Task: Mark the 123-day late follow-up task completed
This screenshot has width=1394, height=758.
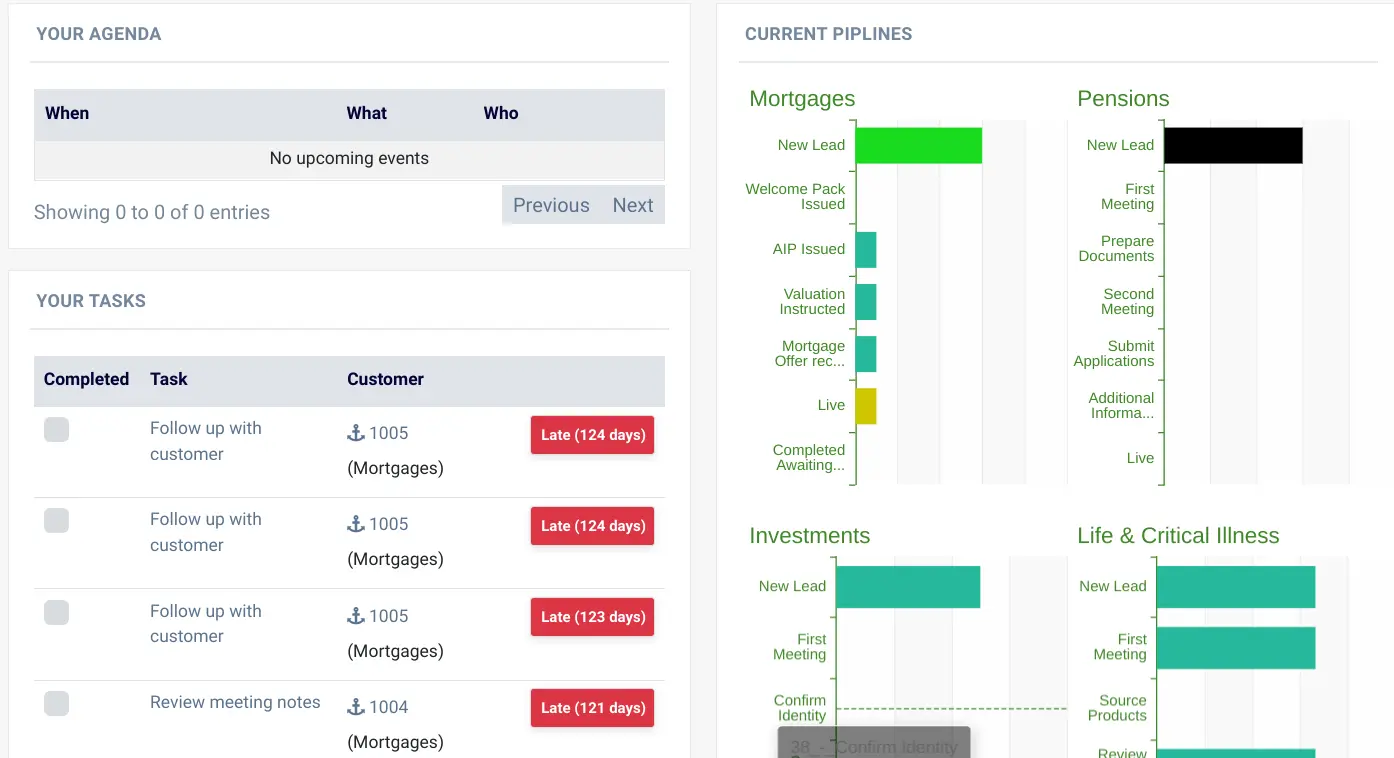Action: 56,612
